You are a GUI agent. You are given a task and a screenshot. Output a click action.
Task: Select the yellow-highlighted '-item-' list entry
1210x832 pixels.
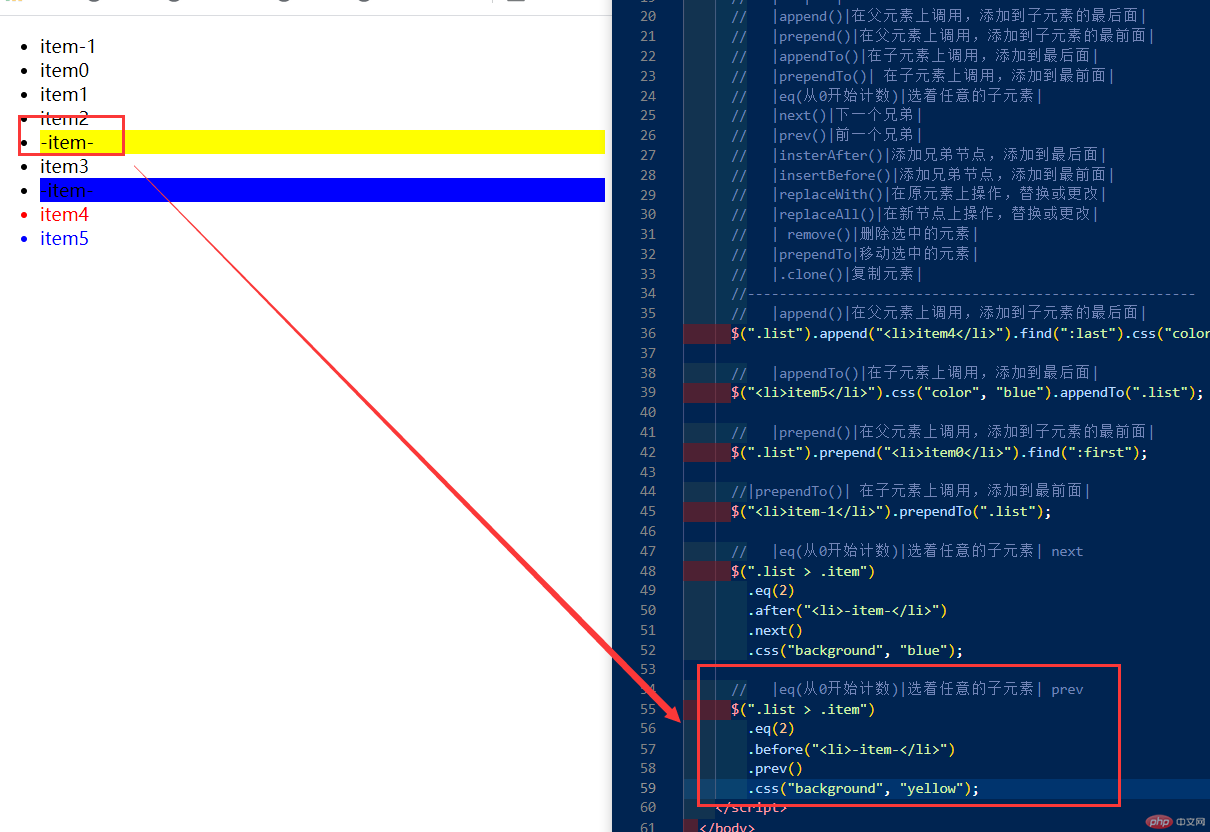[x=322, y=142]
